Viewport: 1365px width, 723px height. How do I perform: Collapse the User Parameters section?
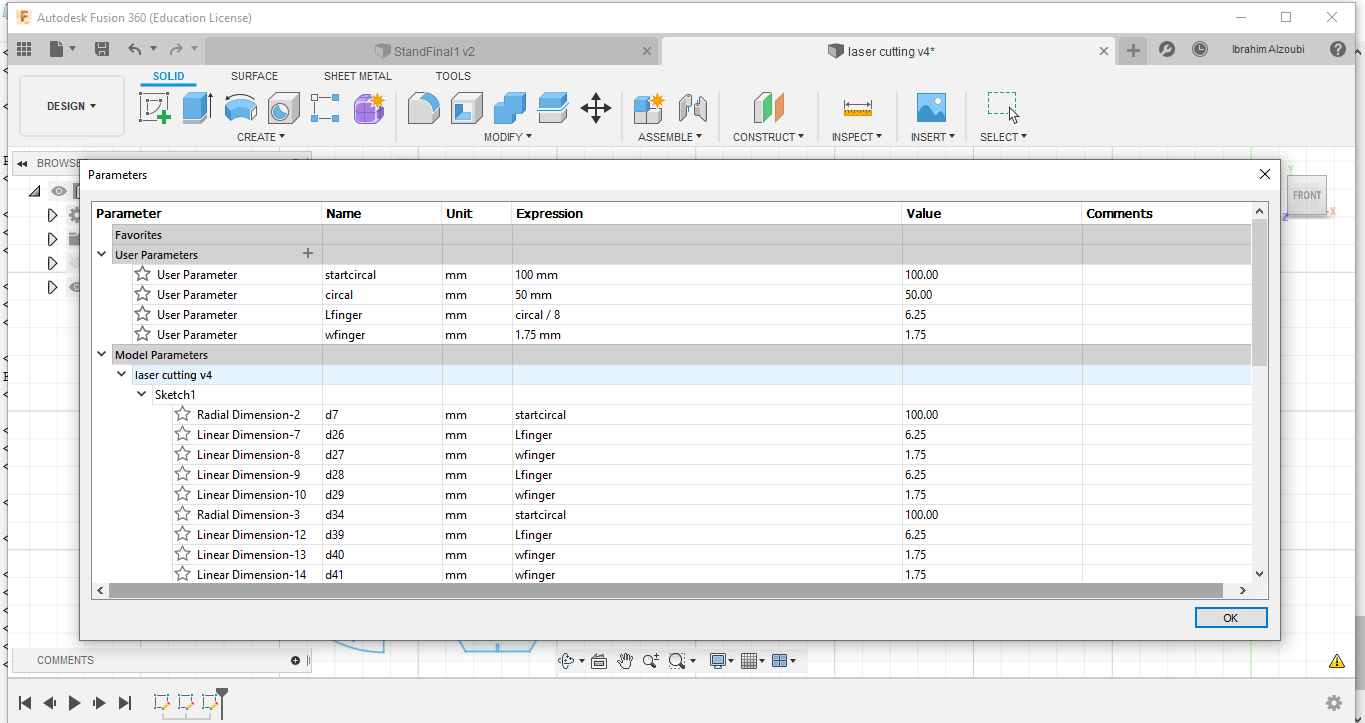(x=102, y=254)
